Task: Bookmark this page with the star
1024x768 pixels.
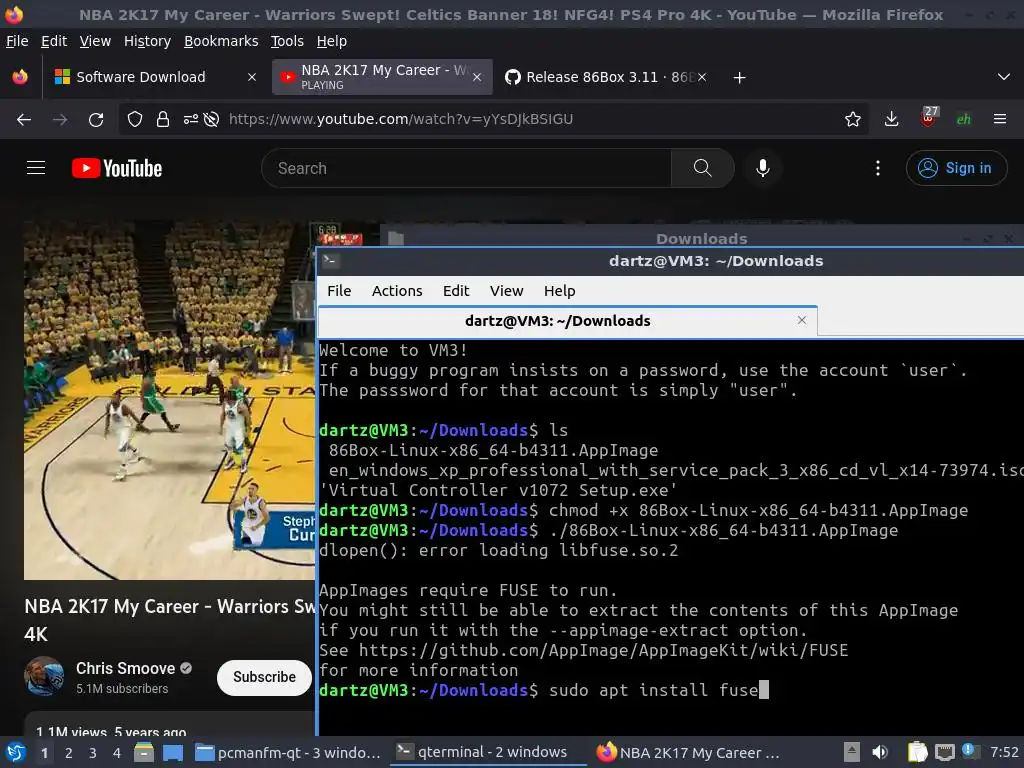Action: tap(852, 119)
